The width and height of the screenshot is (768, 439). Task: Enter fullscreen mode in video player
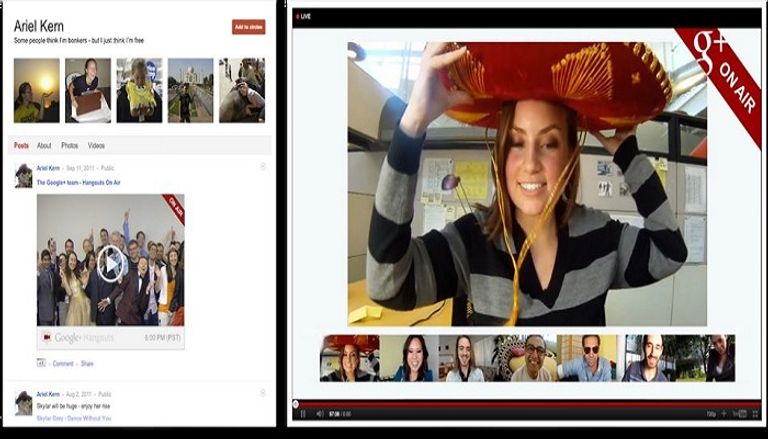[752, 413]
